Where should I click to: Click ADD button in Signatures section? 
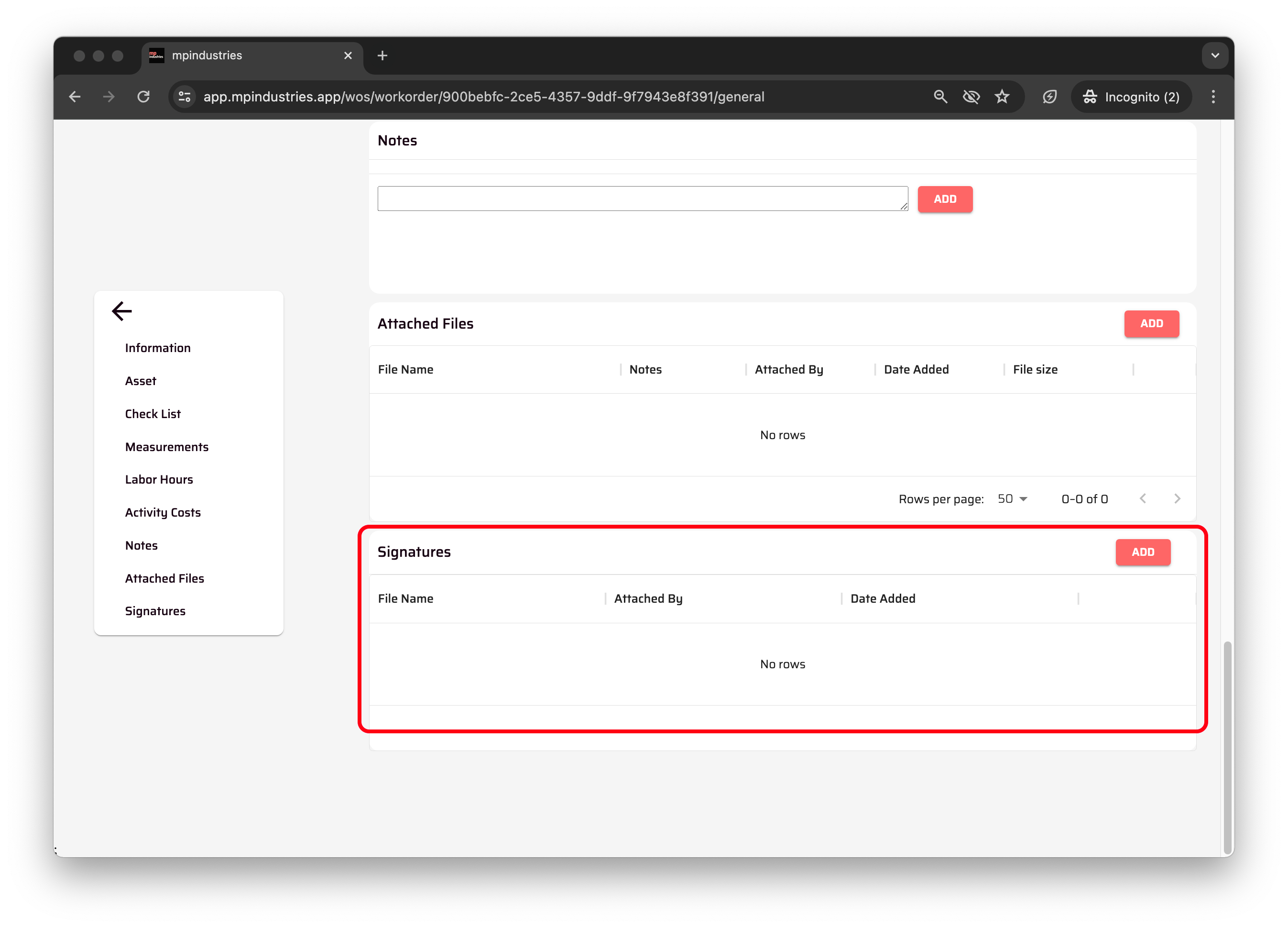click(x=1142, y=552)
